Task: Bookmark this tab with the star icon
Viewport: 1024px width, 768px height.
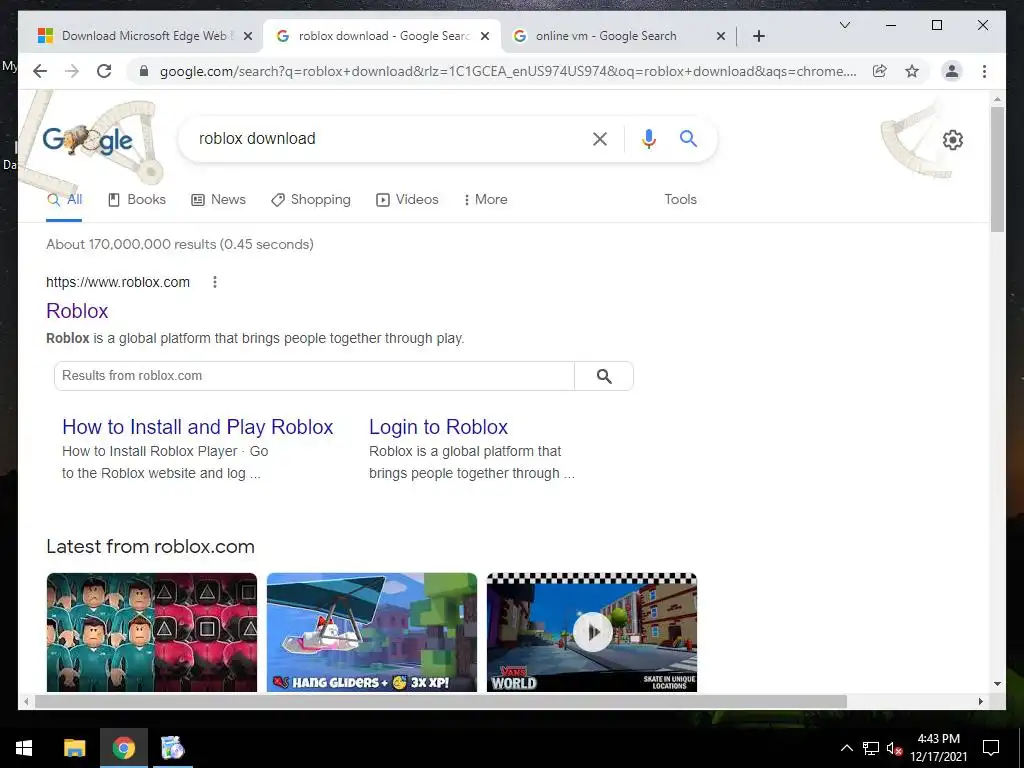Action: point(912,71)
